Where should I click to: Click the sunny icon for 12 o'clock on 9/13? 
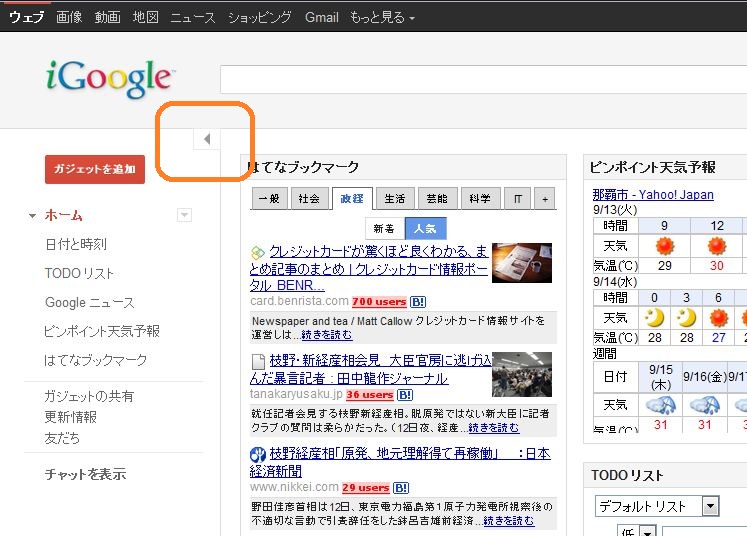(717, 246)
